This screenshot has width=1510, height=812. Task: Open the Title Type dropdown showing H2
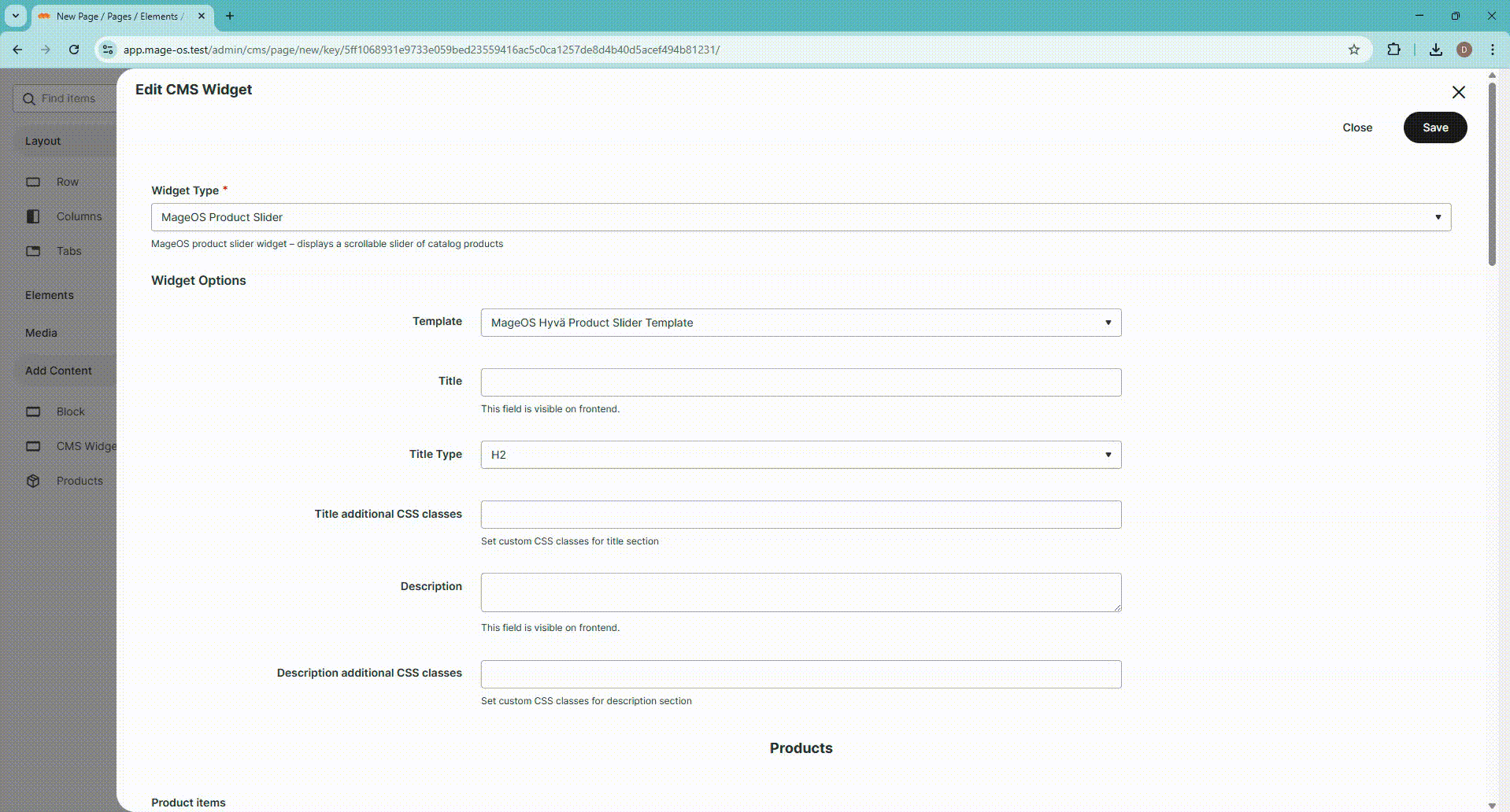point(800,454)
